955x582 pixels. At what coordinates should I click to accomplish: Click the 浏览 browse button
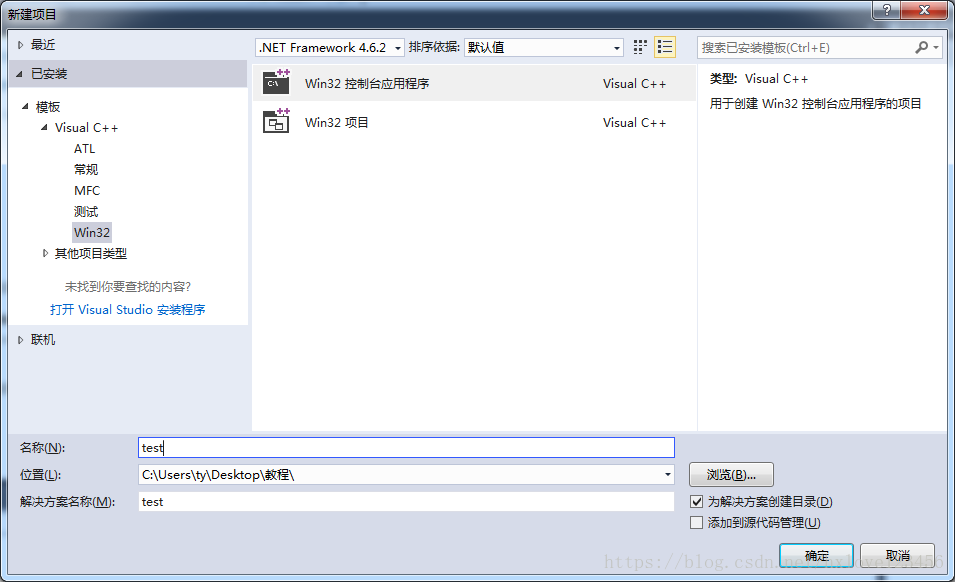click(x=731, y=475)
